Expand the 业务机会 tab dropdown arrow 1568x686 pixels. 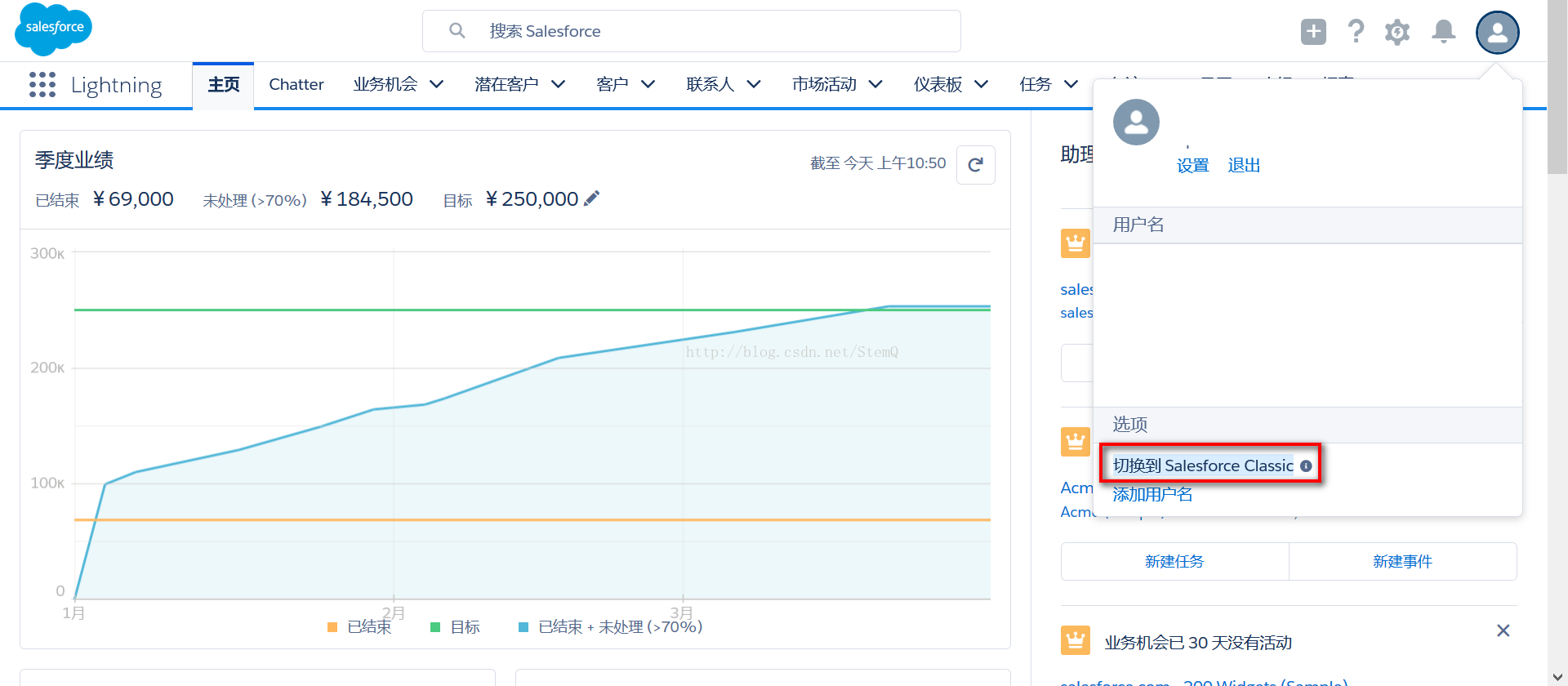point(437,84)
